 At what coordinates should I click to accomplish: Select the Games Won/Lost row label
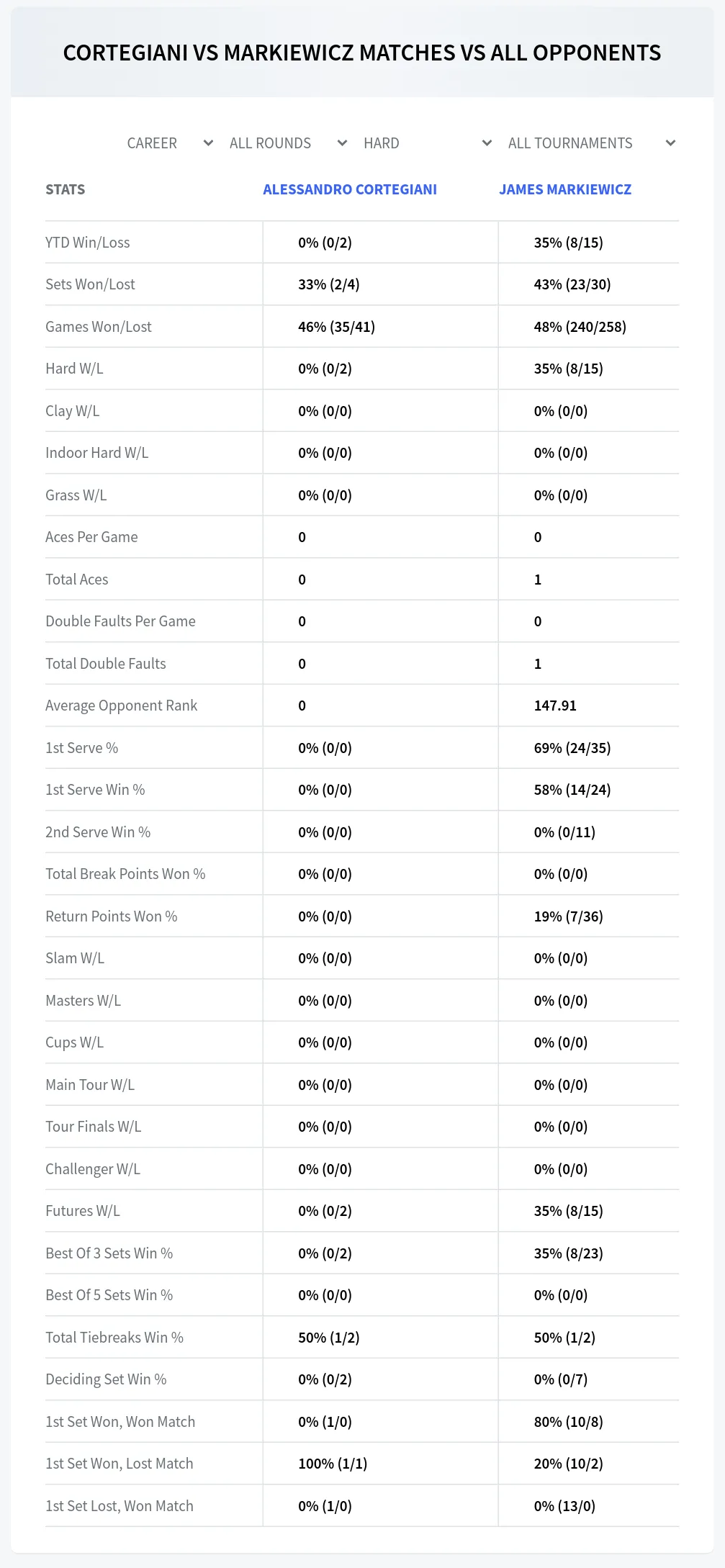tap(99, 327)
